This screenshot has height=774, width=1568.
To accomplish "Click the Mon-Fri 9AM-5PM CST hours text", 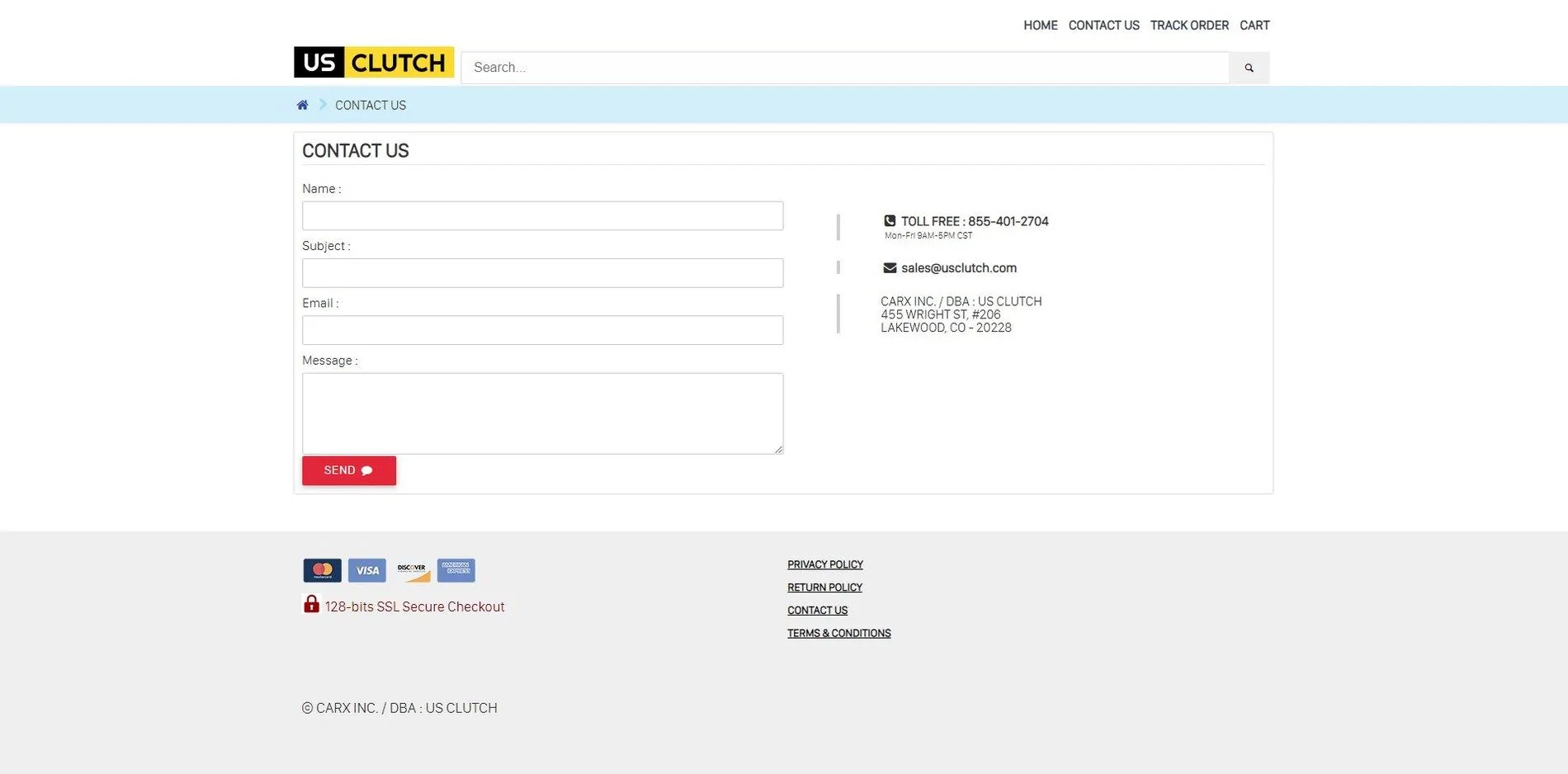I will (928, 236).
